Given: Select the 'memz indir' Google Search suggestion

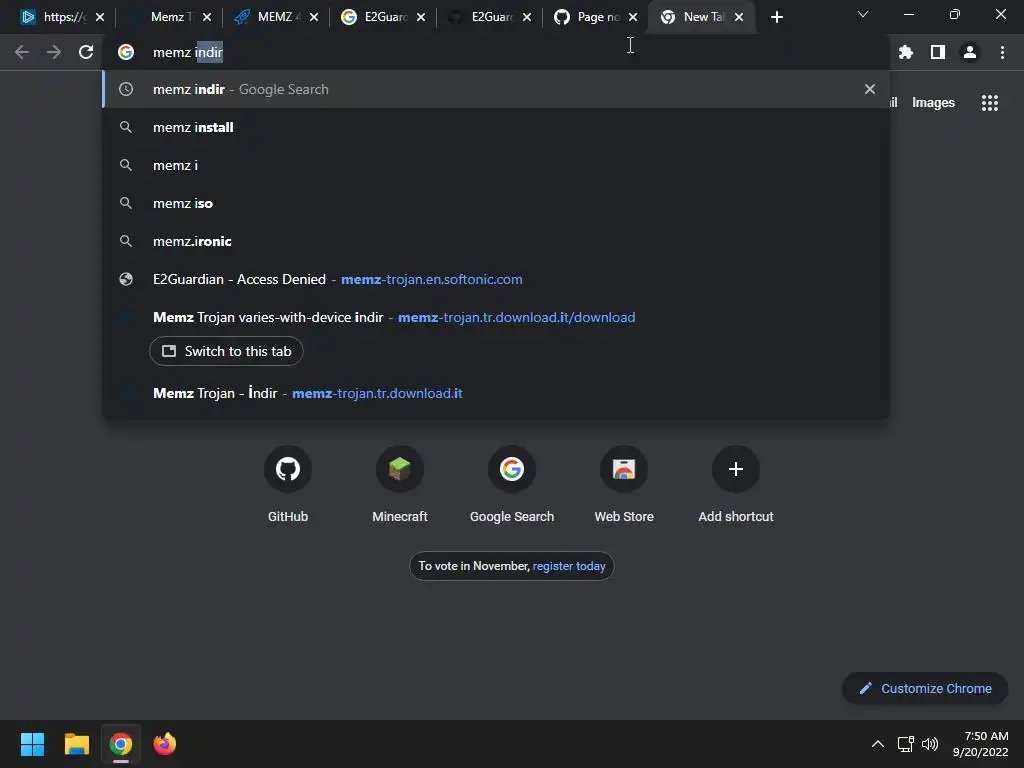Looking at the screenshot, I should click(x=496, y=89).
